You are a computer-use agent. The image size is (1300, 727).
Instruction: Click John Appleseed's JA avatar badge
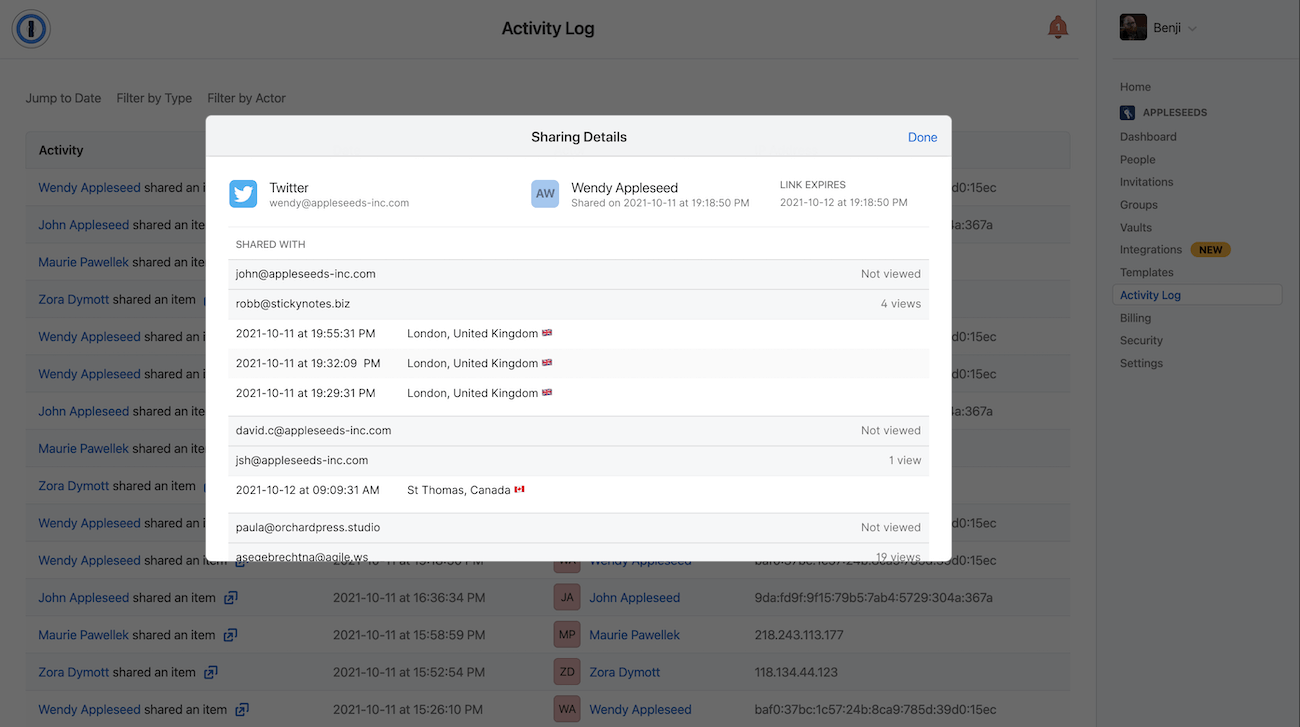pos(567,597)
